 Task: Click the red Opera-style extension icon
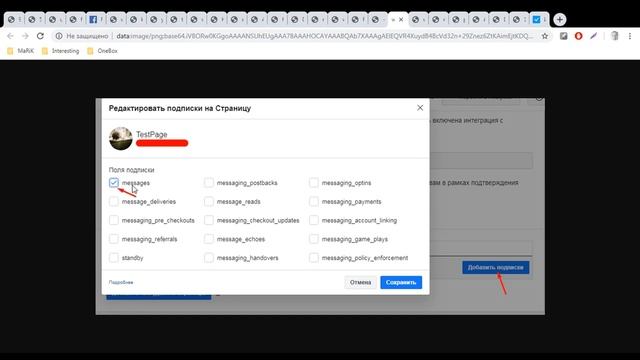578,36
